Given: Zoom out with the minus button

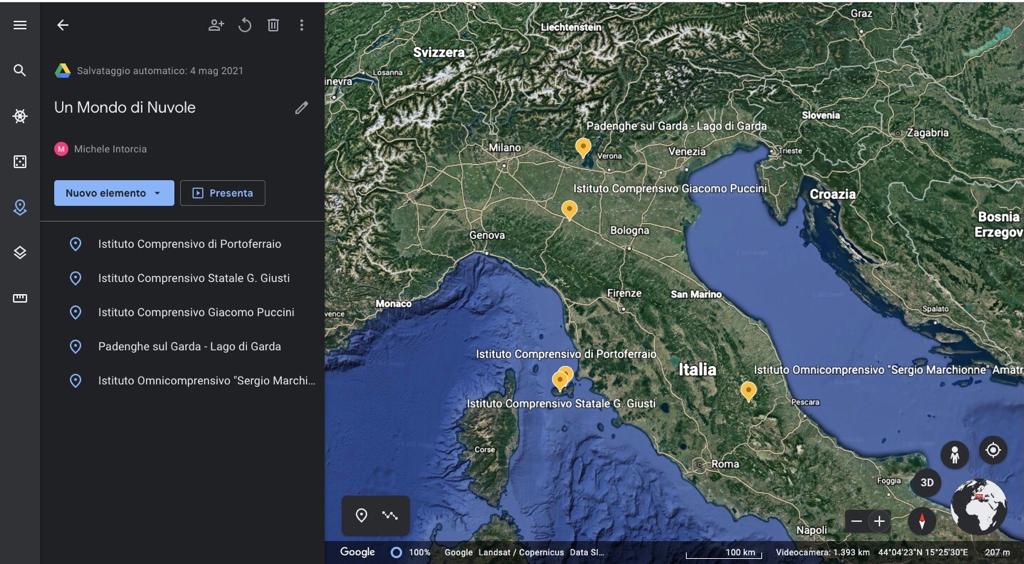Looking at the screenshot, I should [x=857, y=522].
